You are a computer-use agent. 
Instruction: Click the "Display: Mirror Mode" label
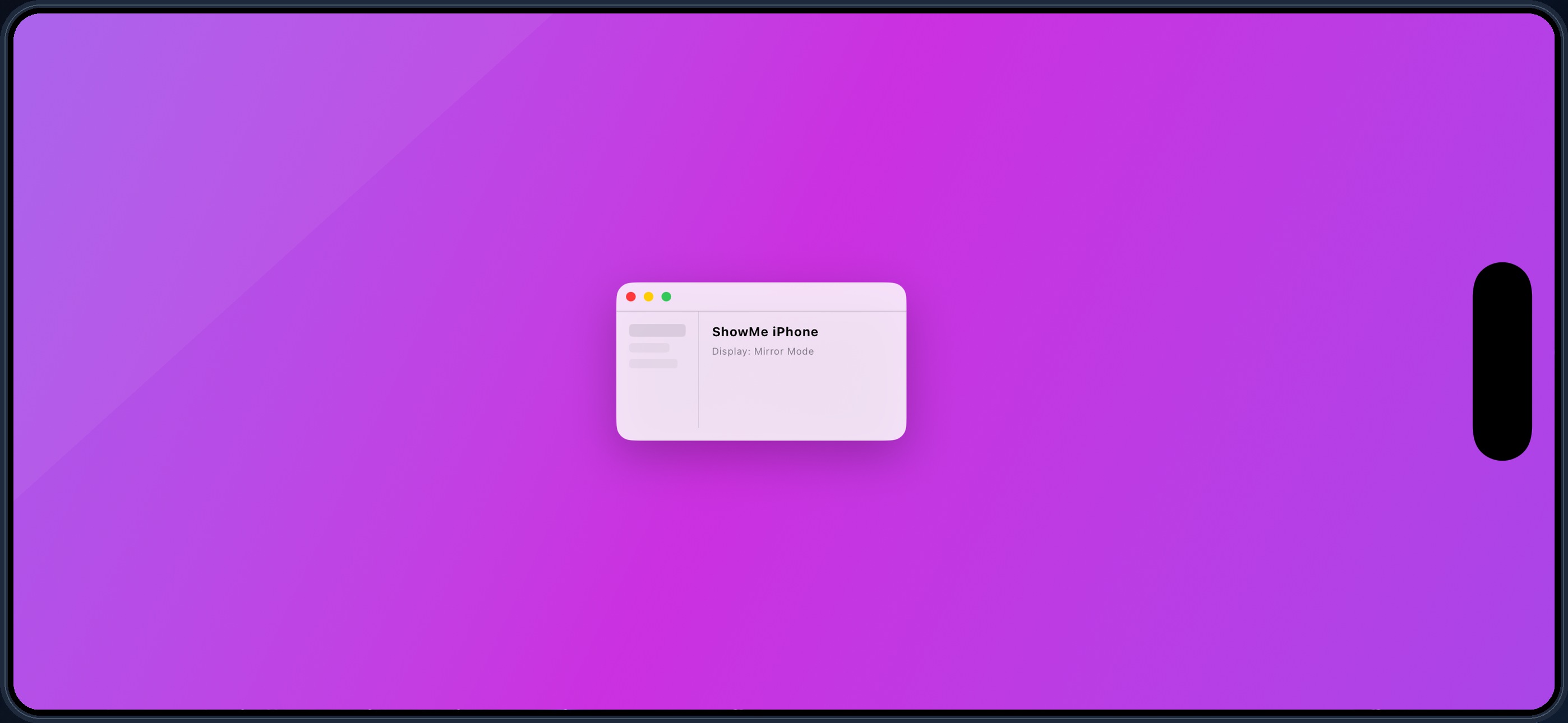coord(763,351)
